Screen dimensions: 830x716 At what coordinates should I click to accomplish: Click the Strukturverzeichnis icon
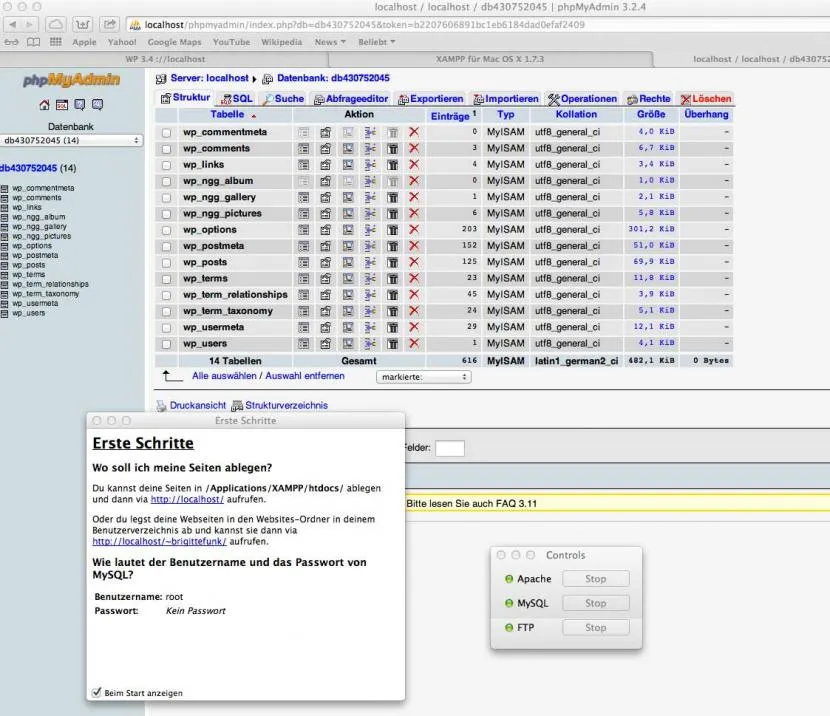coord(237,406)
